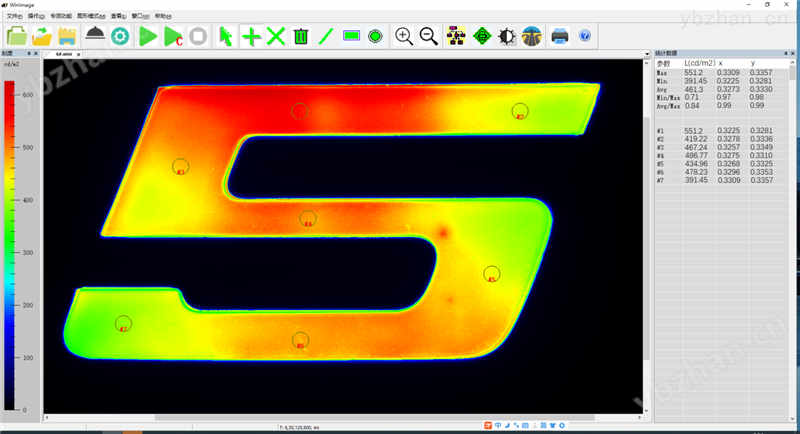Select the #3 row value 467.24
The width and height of the screenshot is (800, 434).
pos(695,147)
